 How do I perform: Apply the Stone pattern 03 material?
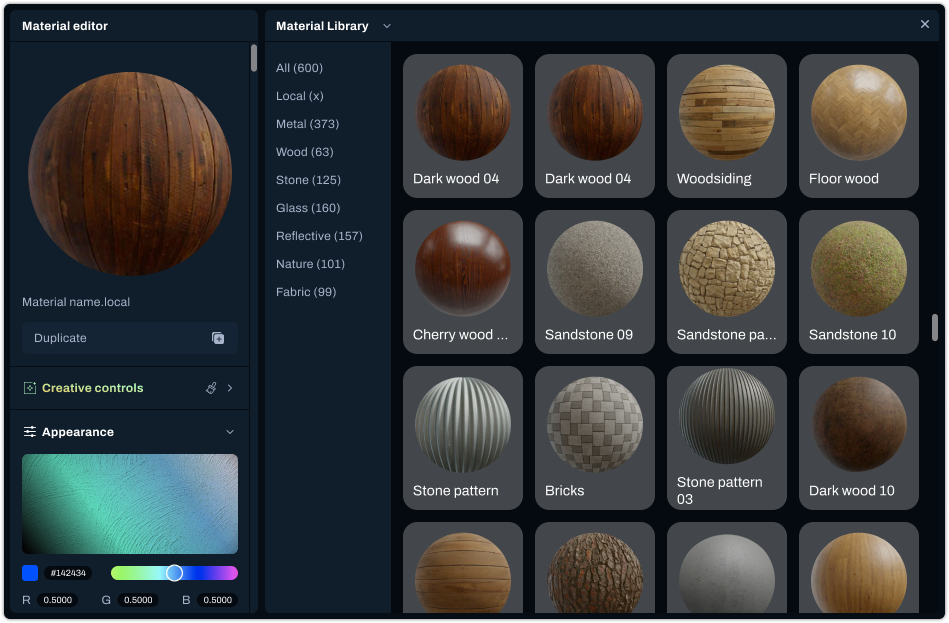(726, 438)
